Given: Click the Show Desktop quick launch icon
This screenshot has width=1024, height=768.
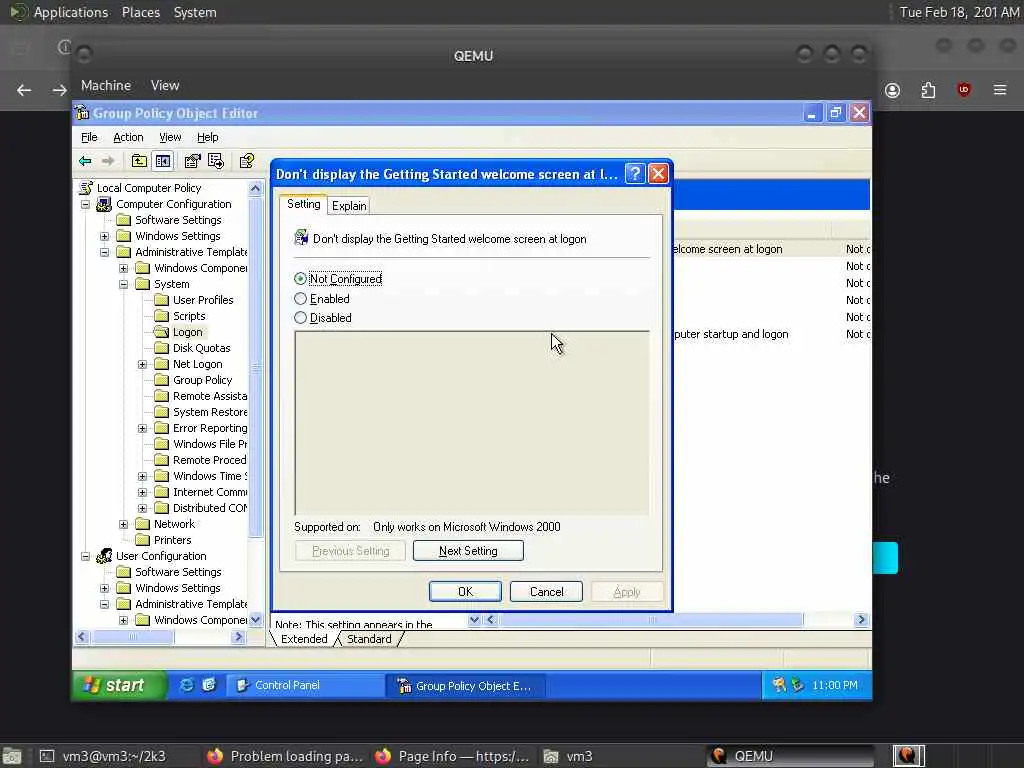Looking at the screenshot, I should (209, 685).
